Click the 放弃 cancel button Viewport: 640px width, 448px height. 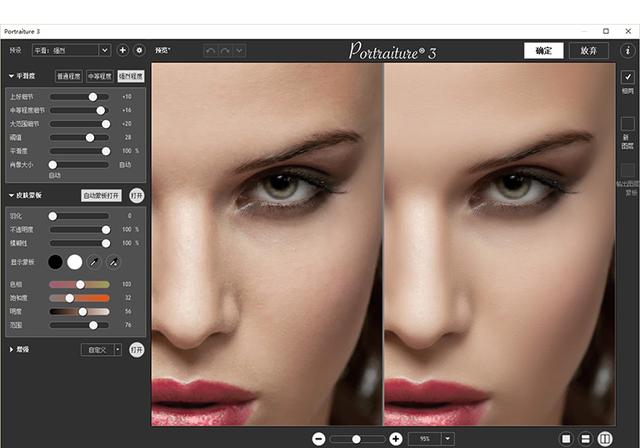click(x=589, y=51)
